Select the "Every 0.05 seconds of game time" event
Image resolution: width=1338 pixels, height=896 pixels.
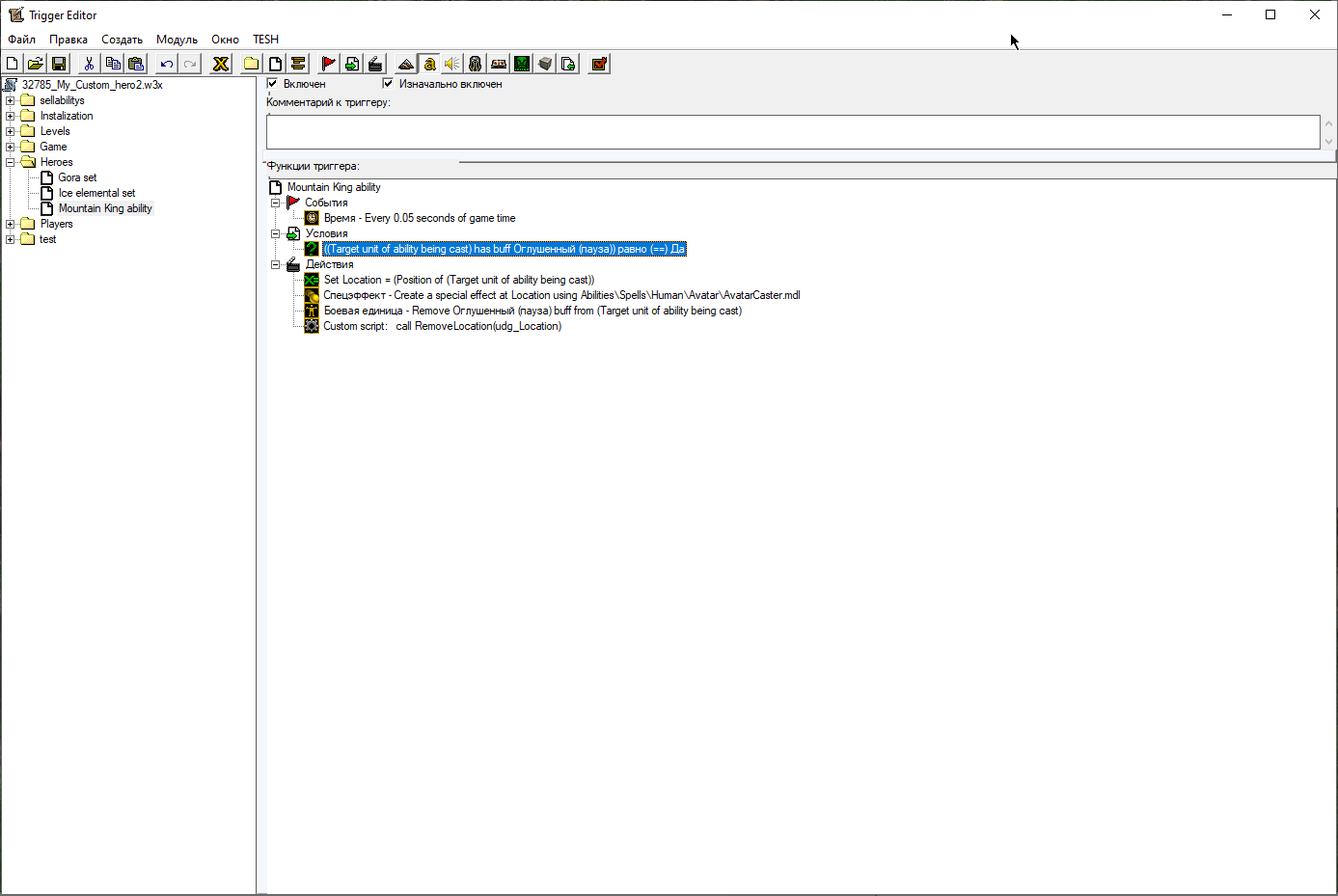click(x=420, y=218)
